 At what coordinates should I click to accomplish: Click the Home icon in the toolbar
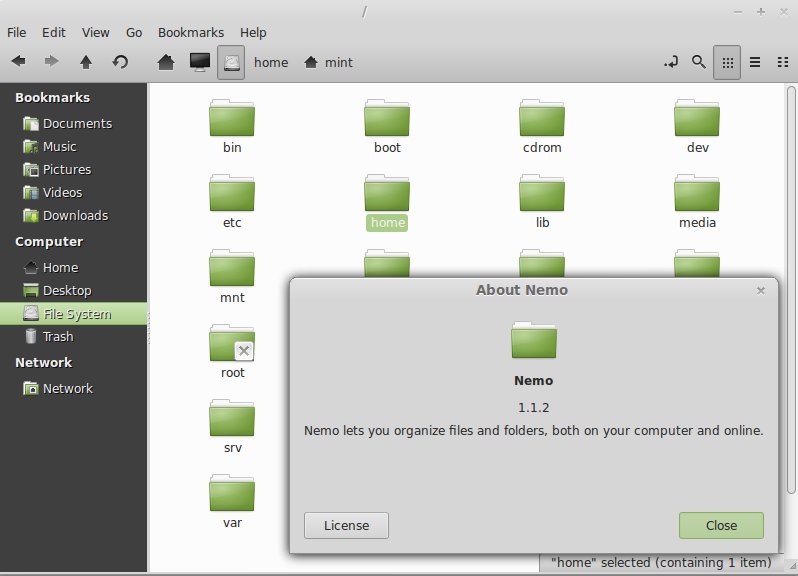(x=167, y=62)
